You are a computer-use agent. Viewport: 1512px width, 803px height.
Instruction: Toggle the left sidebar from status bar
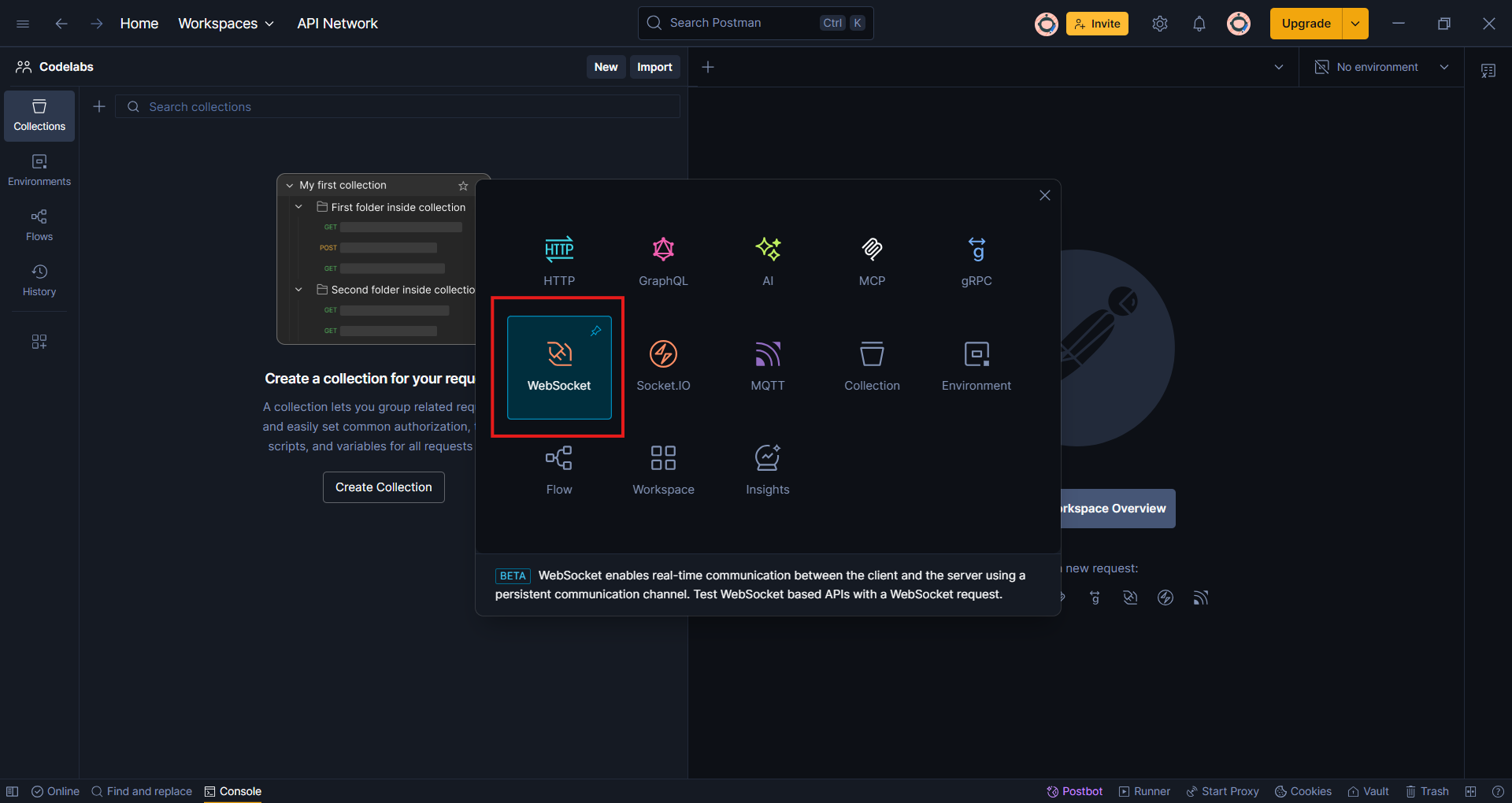pyautogui.click(x=13, y=791)
